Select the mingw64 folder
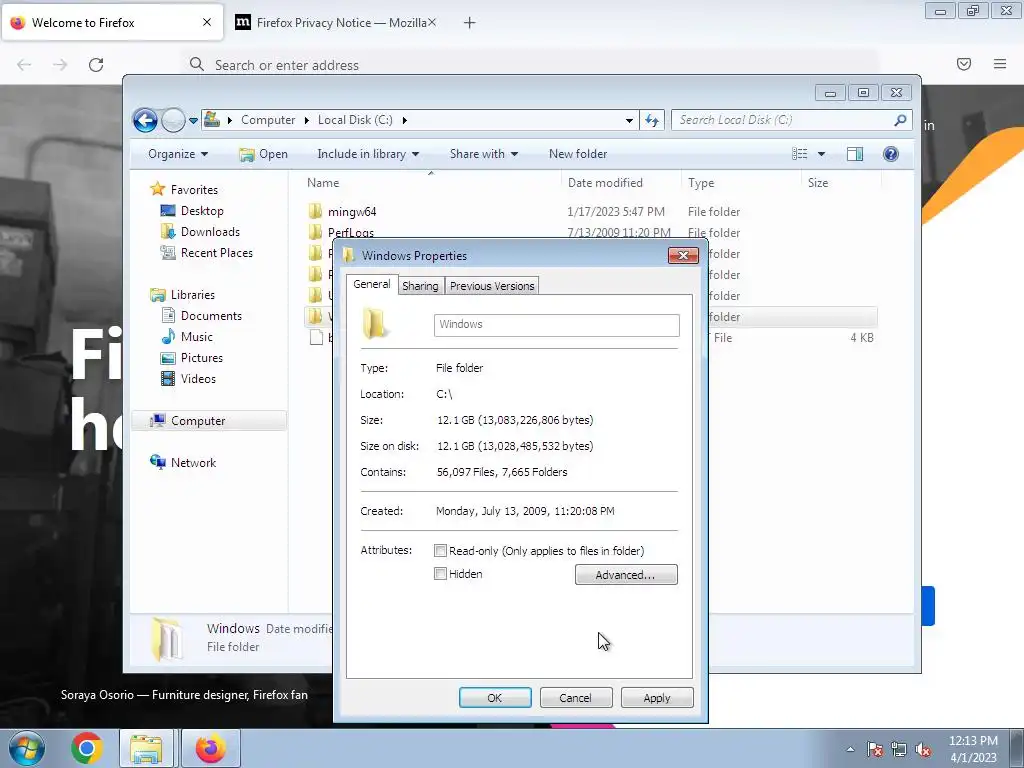This screenshot has width=1024, height=768. point(351,212)
